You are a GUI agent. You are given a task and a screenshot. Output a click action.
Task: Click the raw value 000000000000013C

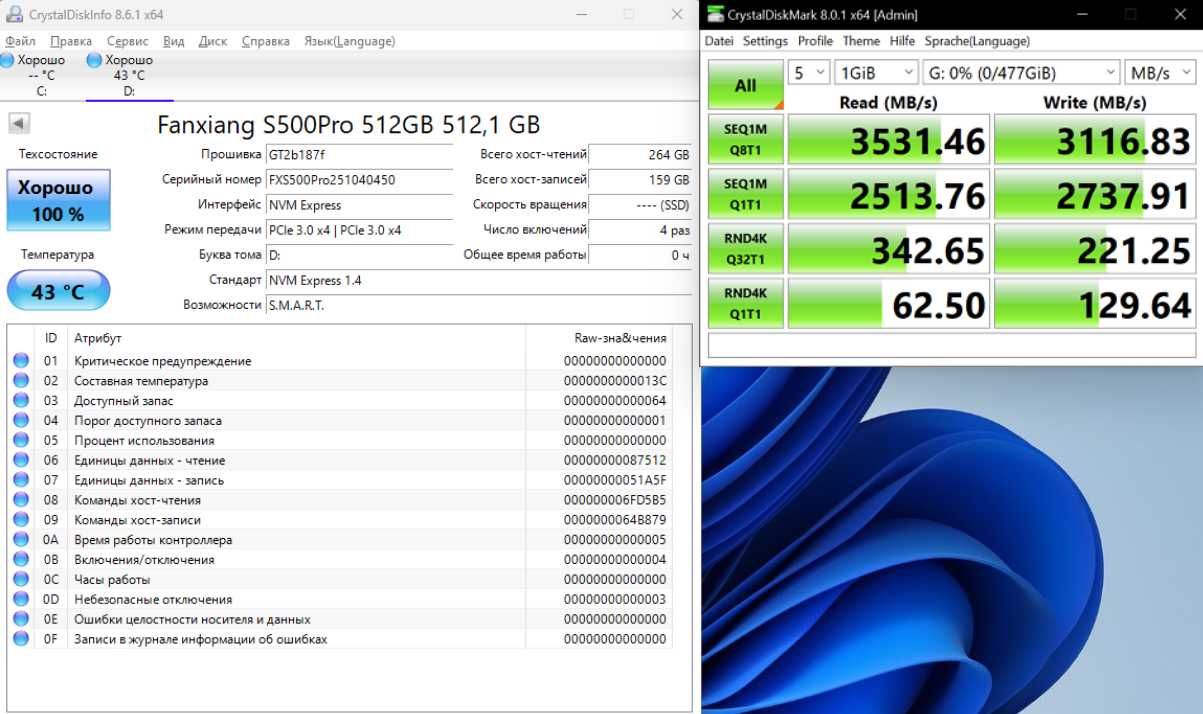[x=615, y=381]
